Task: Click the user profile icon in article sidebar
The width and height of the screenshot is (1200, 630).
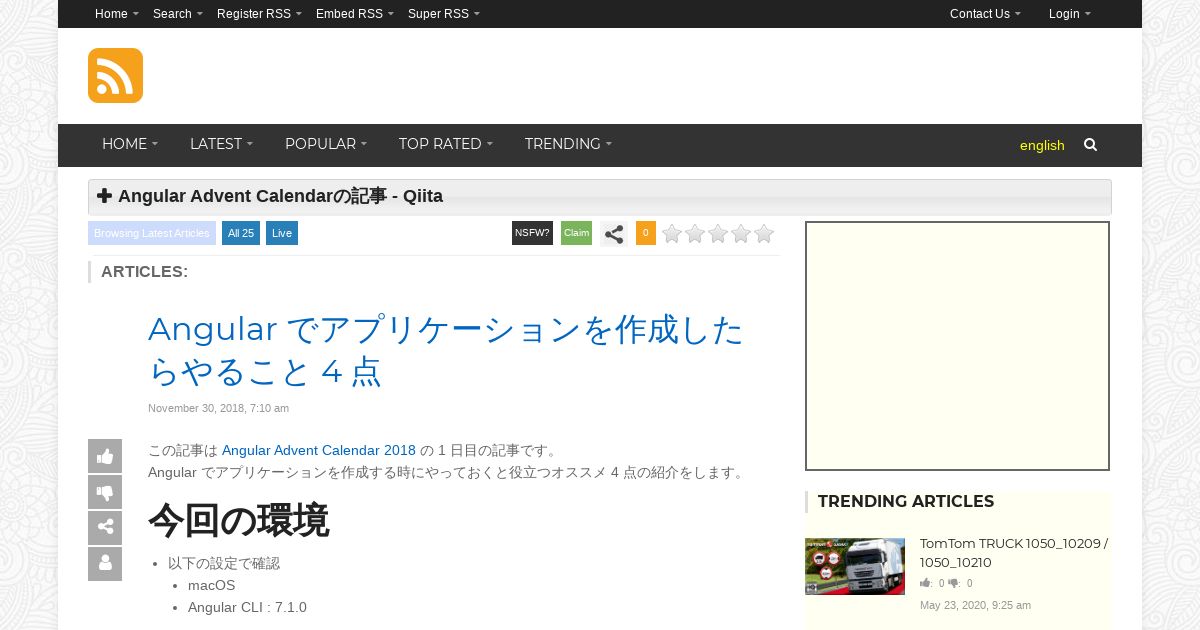Action: coord(105,564)
